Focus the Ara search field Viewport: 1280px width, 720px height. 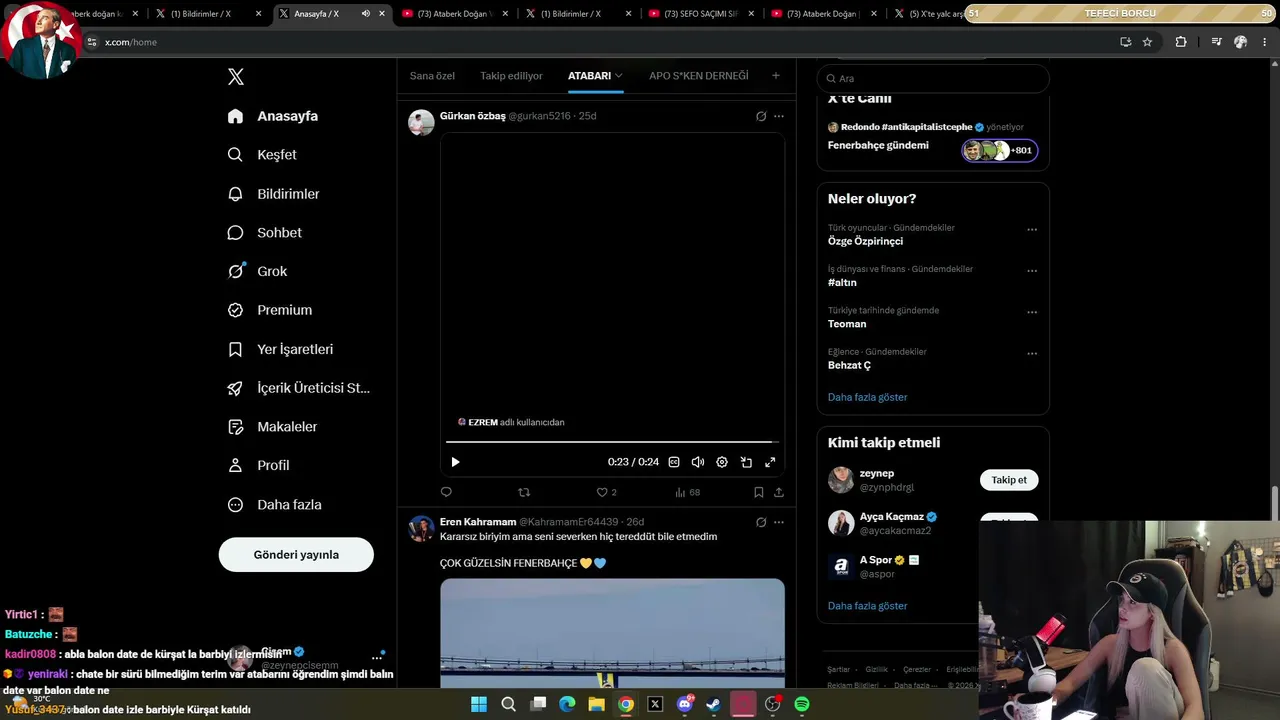click(933, 78)
